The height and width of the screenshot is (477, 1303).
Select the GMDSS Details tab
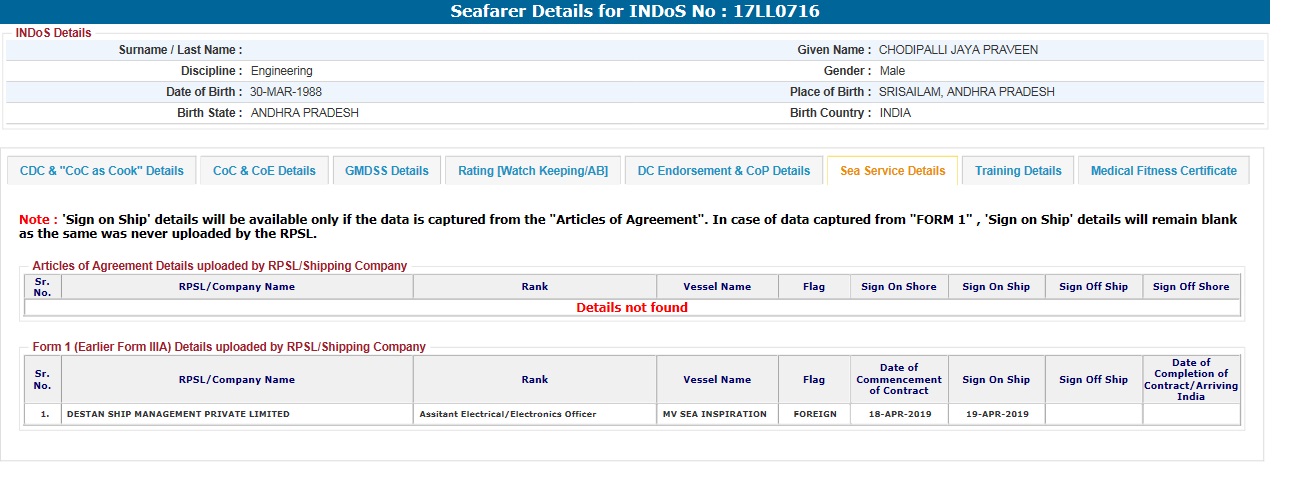(387, 171)
